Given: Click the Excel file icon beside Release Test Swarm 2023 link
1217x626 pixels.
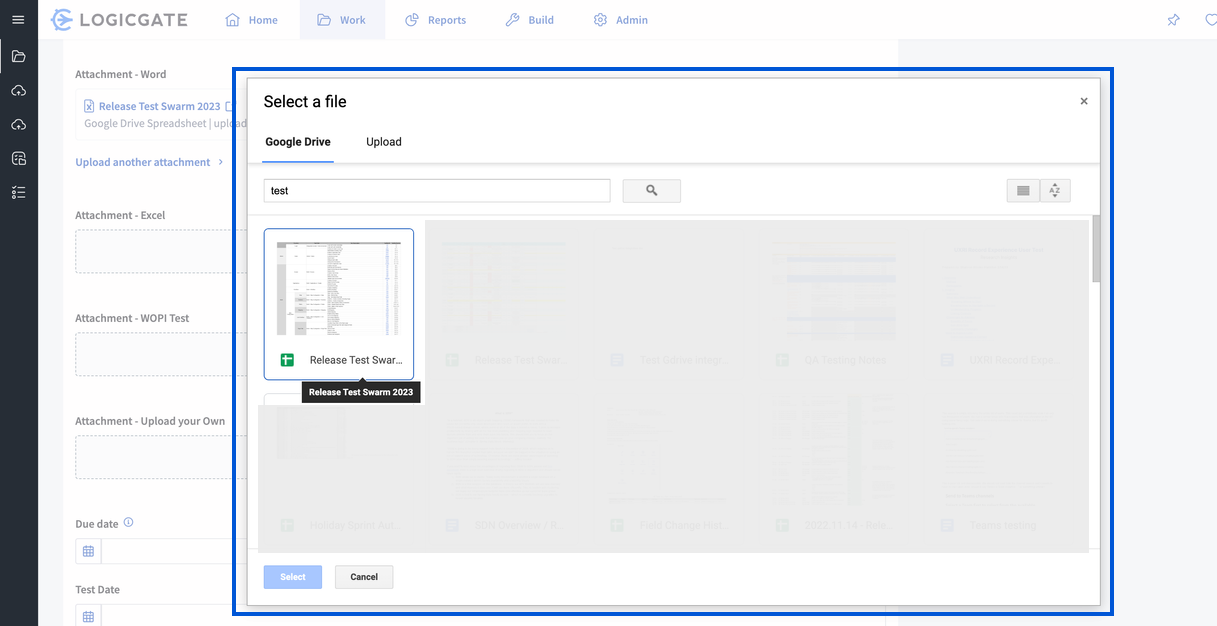Looking at the screenshot, I should click(x=89, y=106).
